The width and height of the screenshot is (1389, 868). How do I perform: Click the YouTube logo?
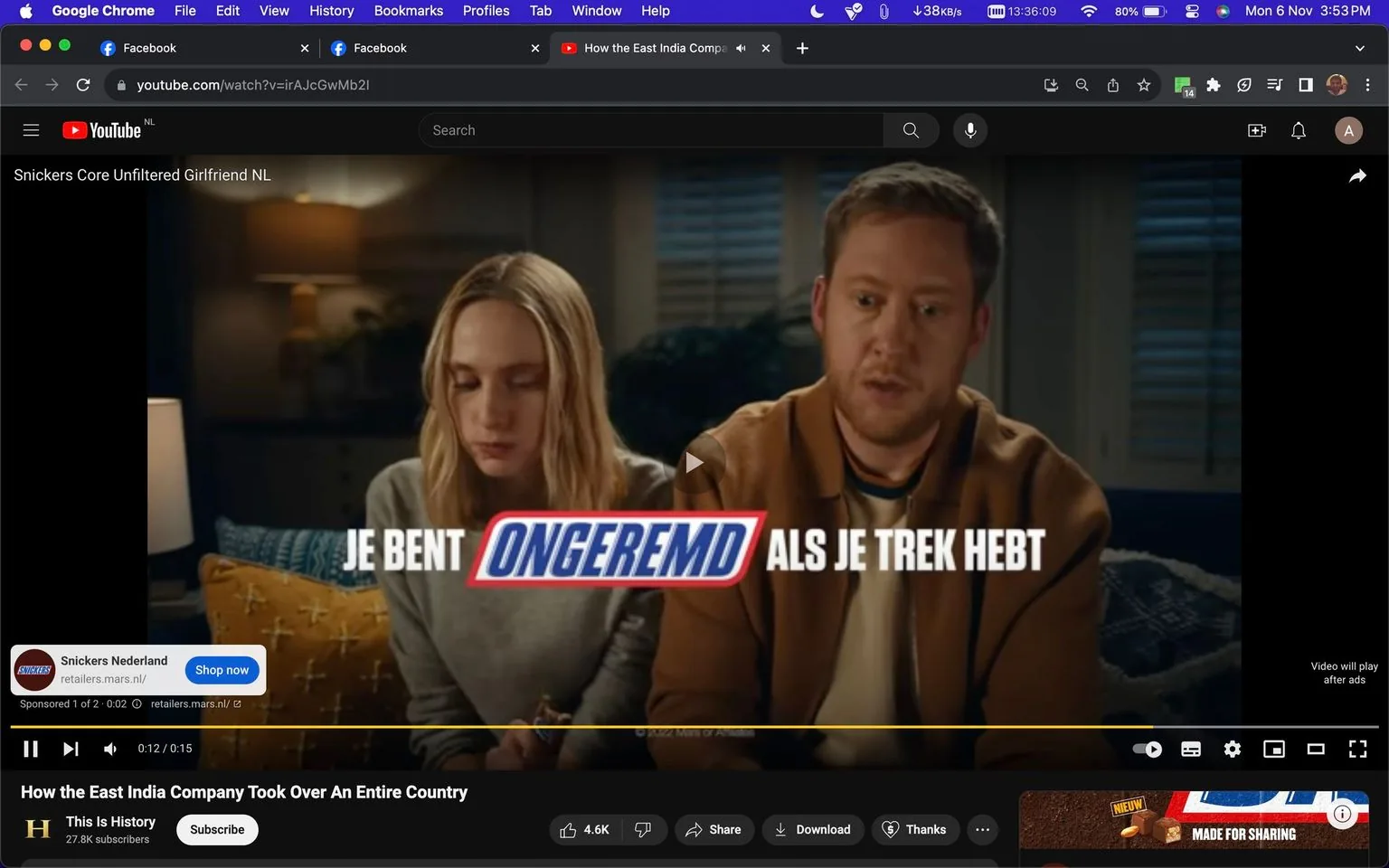point(100,129)
